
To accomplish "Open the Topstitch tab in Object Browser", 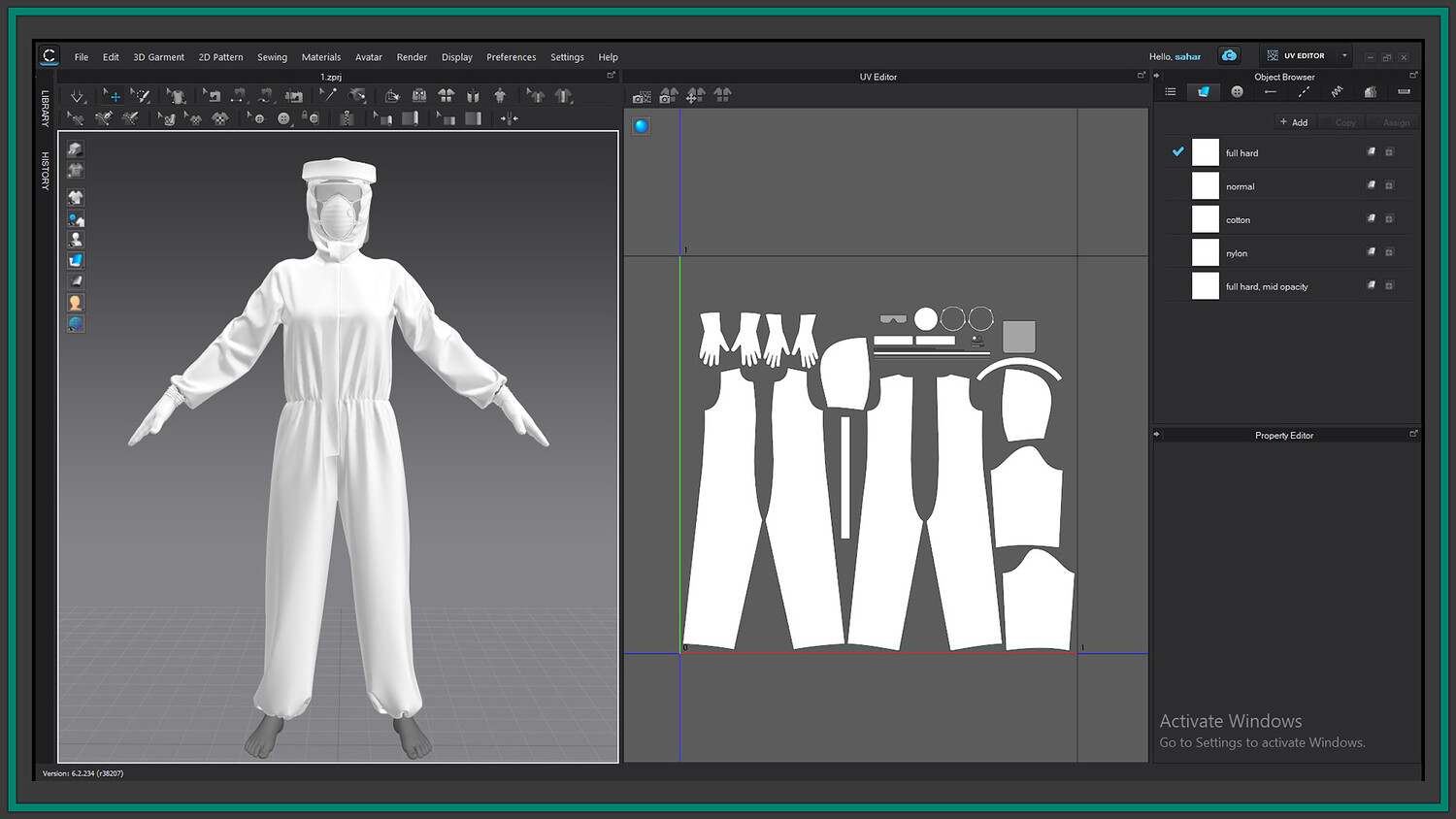I will [1304, 92].
